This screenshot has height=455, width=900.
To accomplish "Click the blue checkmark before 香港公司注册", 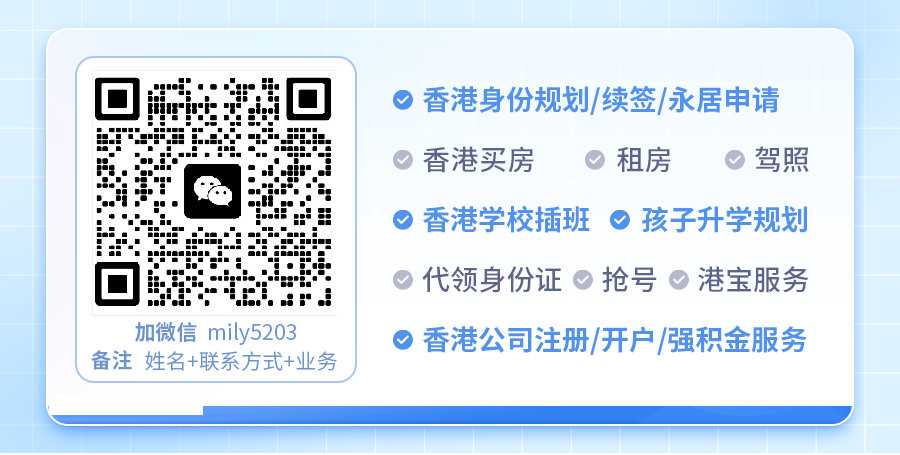I will click(402, 340).
